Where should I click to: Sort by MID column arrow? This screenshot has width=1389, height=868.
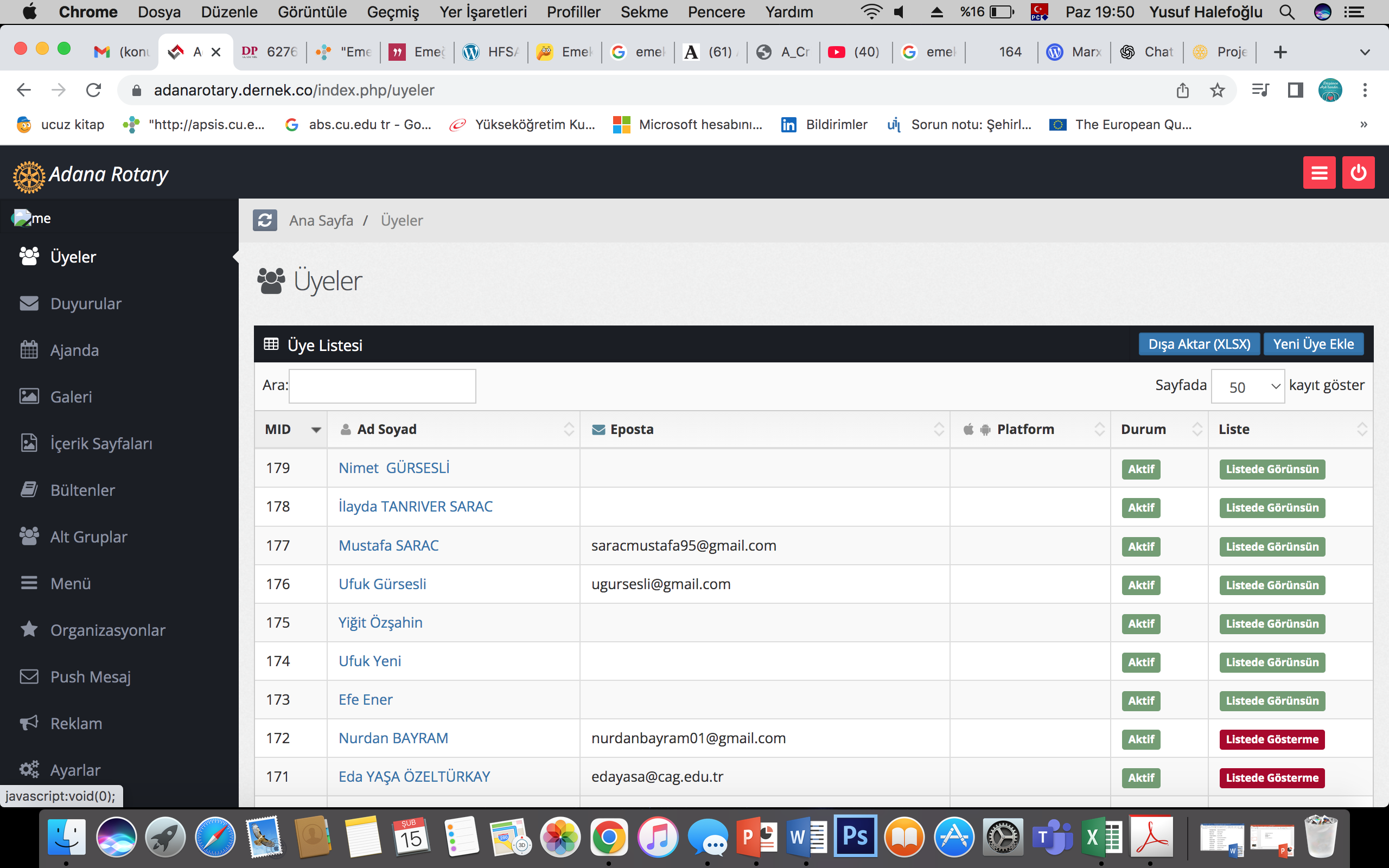316,430
